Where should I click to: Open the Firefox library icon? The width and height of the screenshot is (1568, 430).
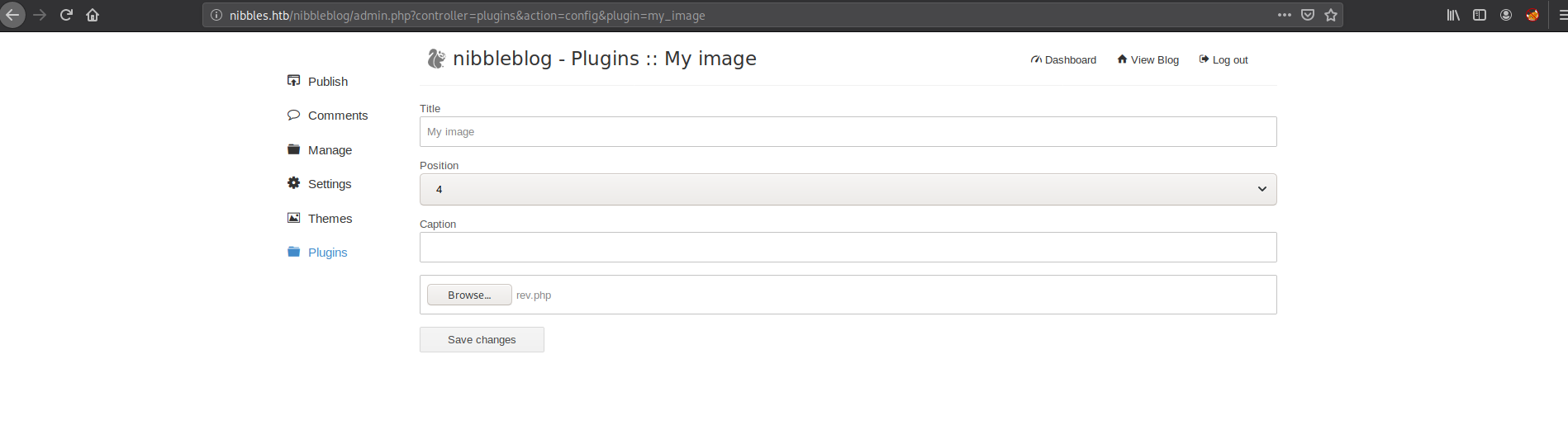click(1453, 15)
